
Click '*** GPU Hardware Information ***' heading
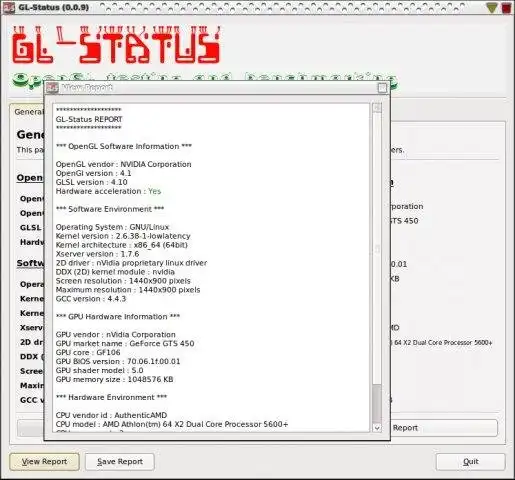point(118,317)
